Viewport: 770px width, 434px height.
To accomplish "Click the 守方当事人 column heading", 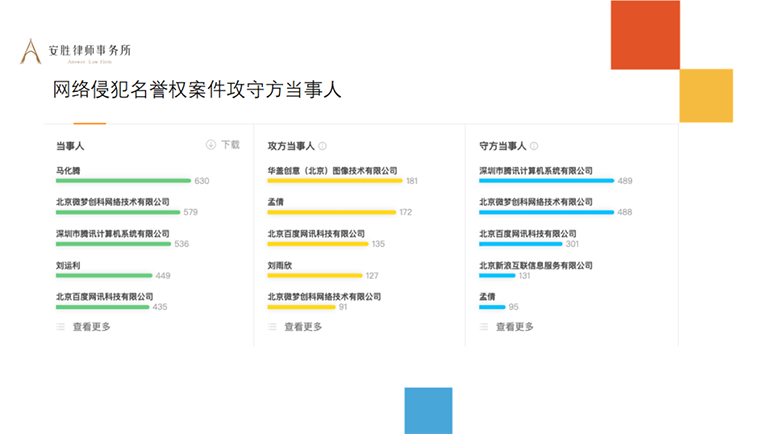I will (502, 146).
